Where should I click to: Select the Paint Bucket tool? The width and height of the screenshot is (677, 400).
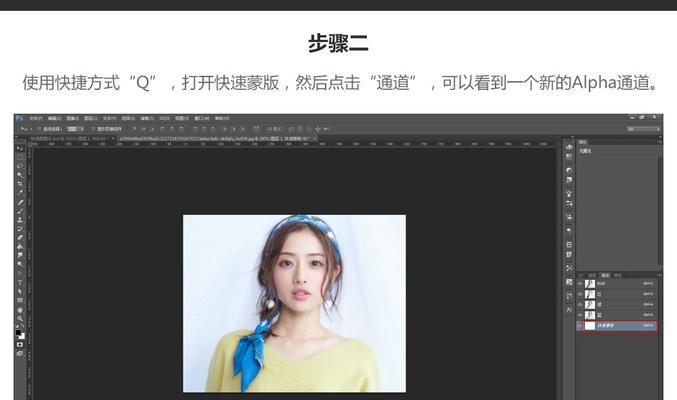[20, 246]
